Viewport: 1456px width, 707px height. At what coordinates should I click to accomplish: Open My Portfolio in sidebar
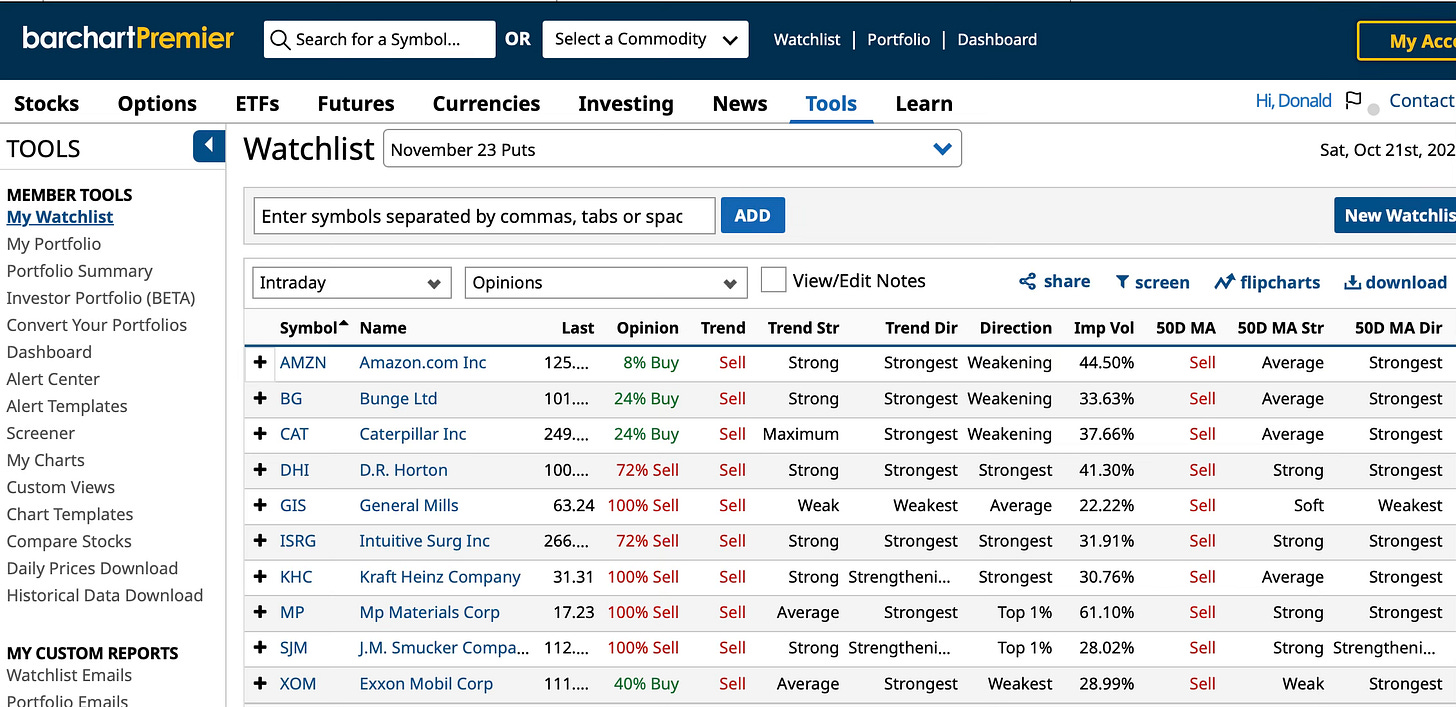pyautogui.click(x=54, y=244)
